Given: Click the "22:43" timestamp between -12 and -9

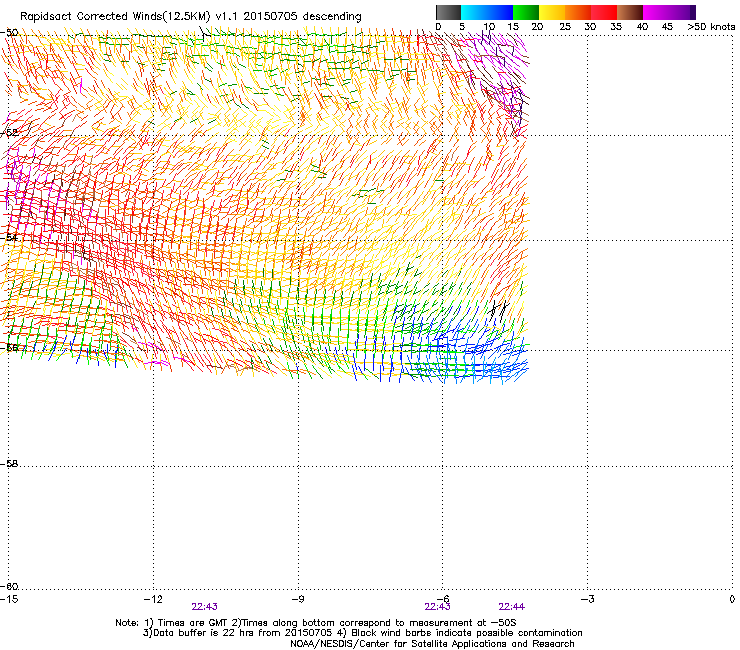Looking at the screenshot, I should pos(204,607).
